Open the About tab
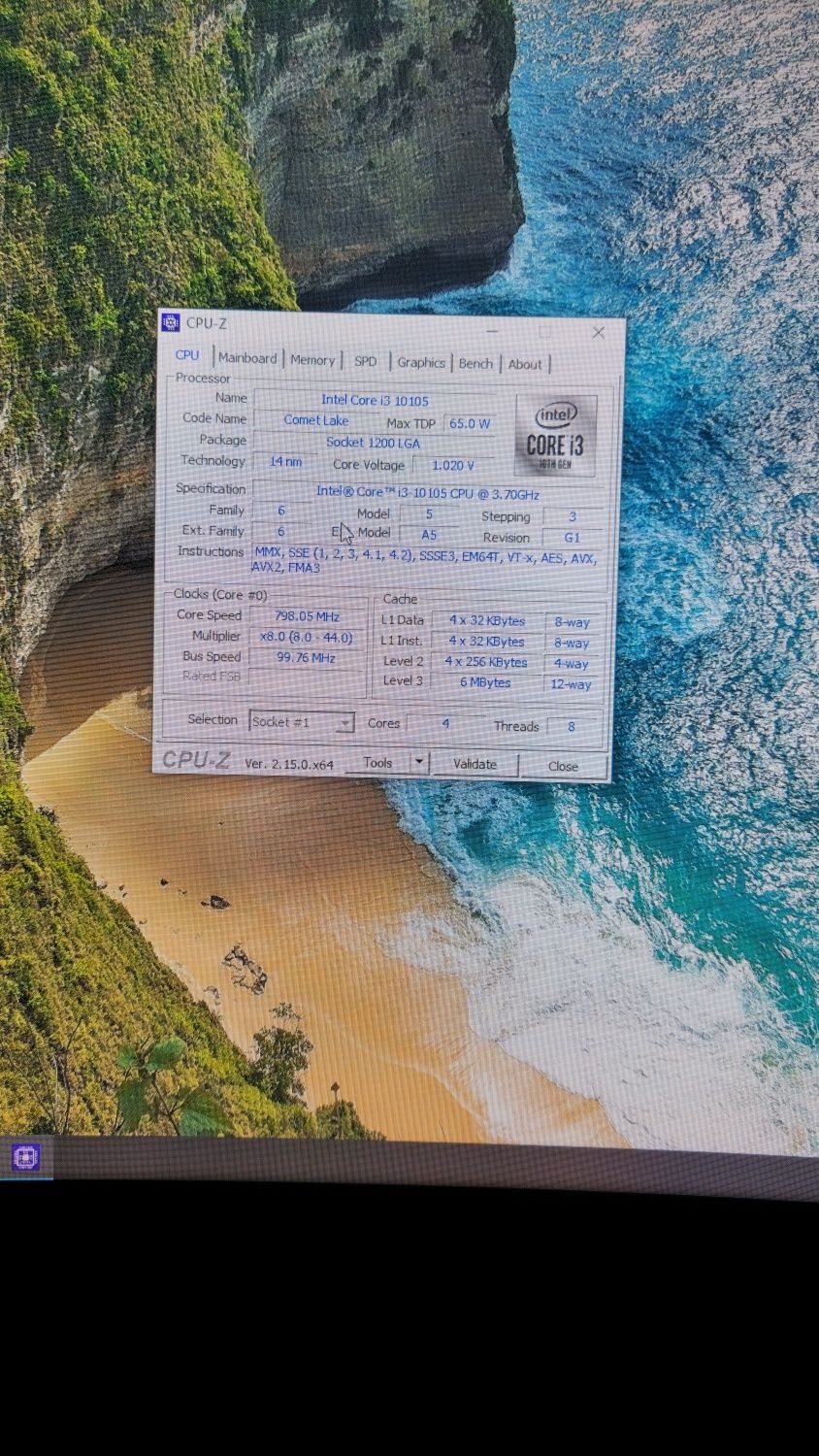 point(525,365)
